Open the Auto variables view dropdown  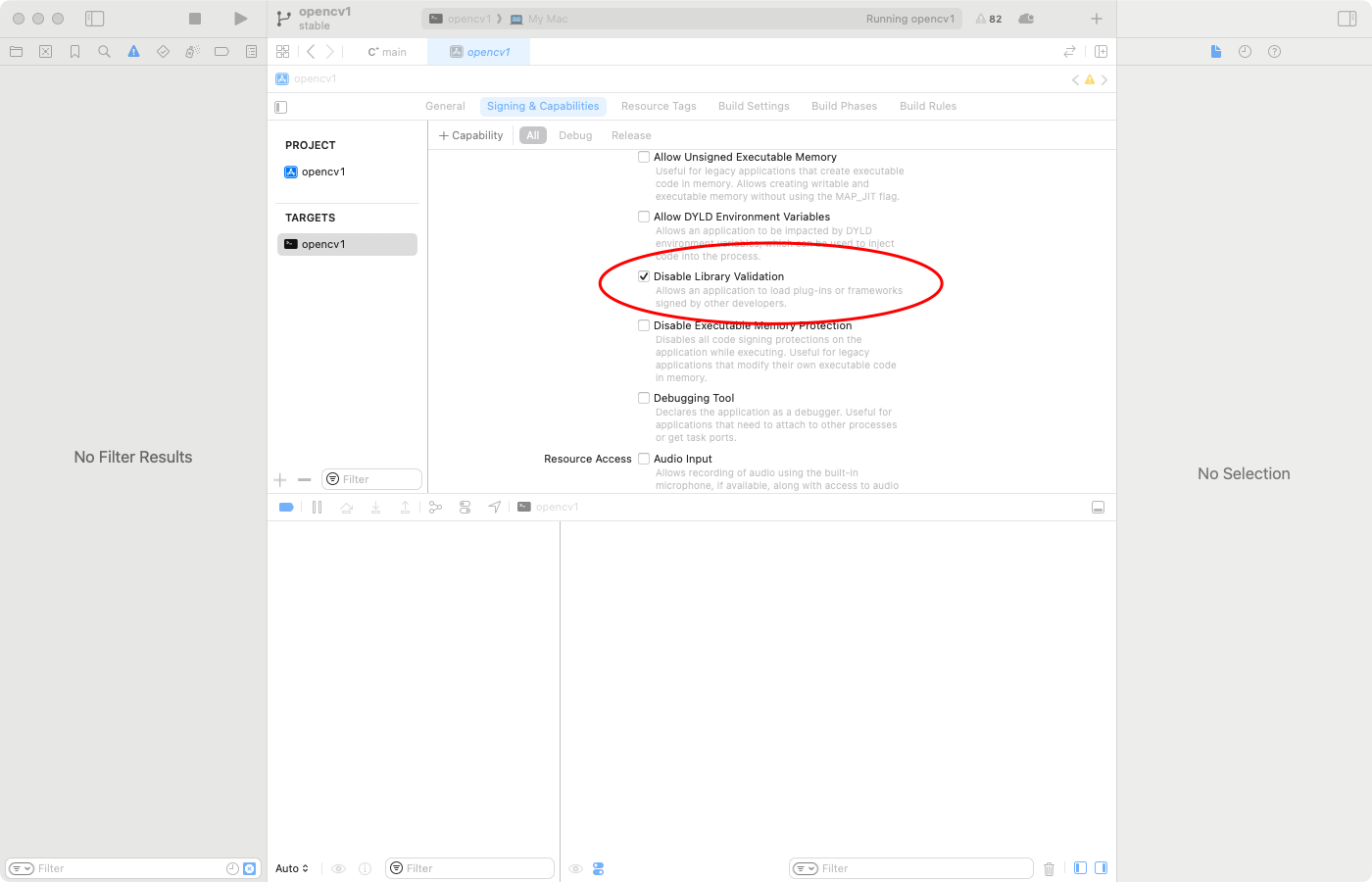point(292,868)
